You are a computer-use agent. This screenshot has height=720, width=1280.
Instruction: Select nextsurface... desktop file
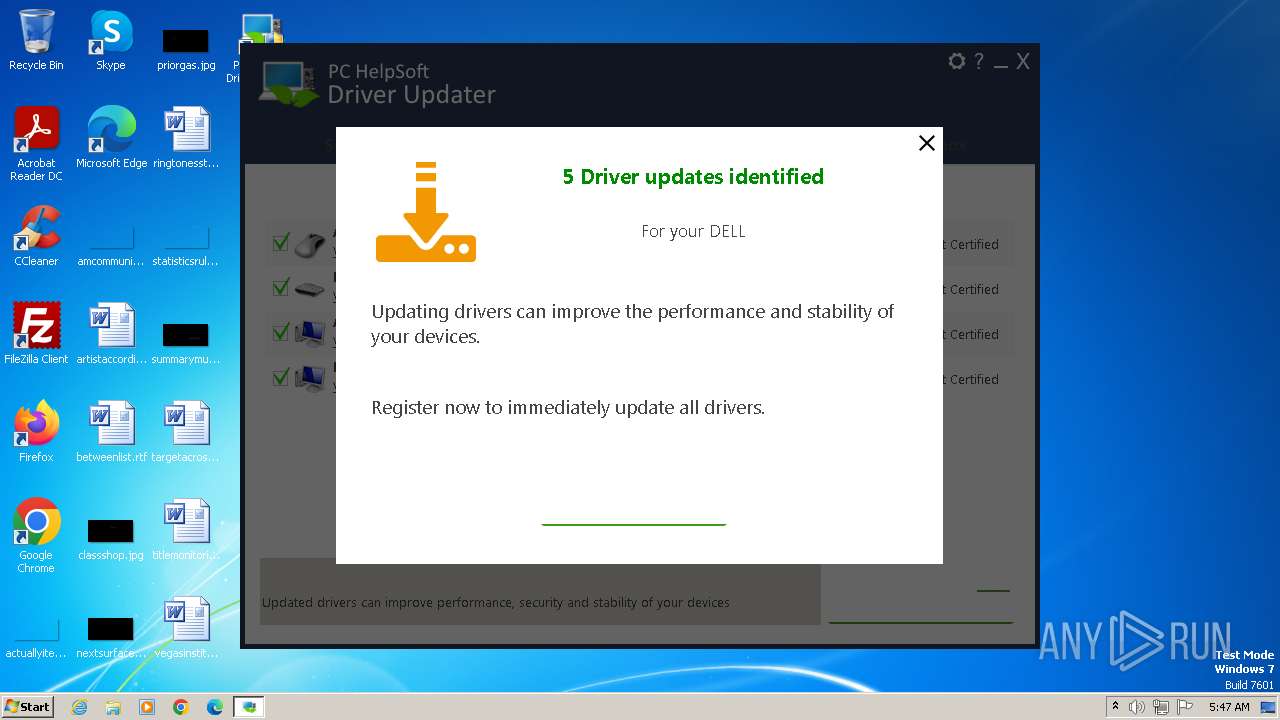click(x=111, y=638)
